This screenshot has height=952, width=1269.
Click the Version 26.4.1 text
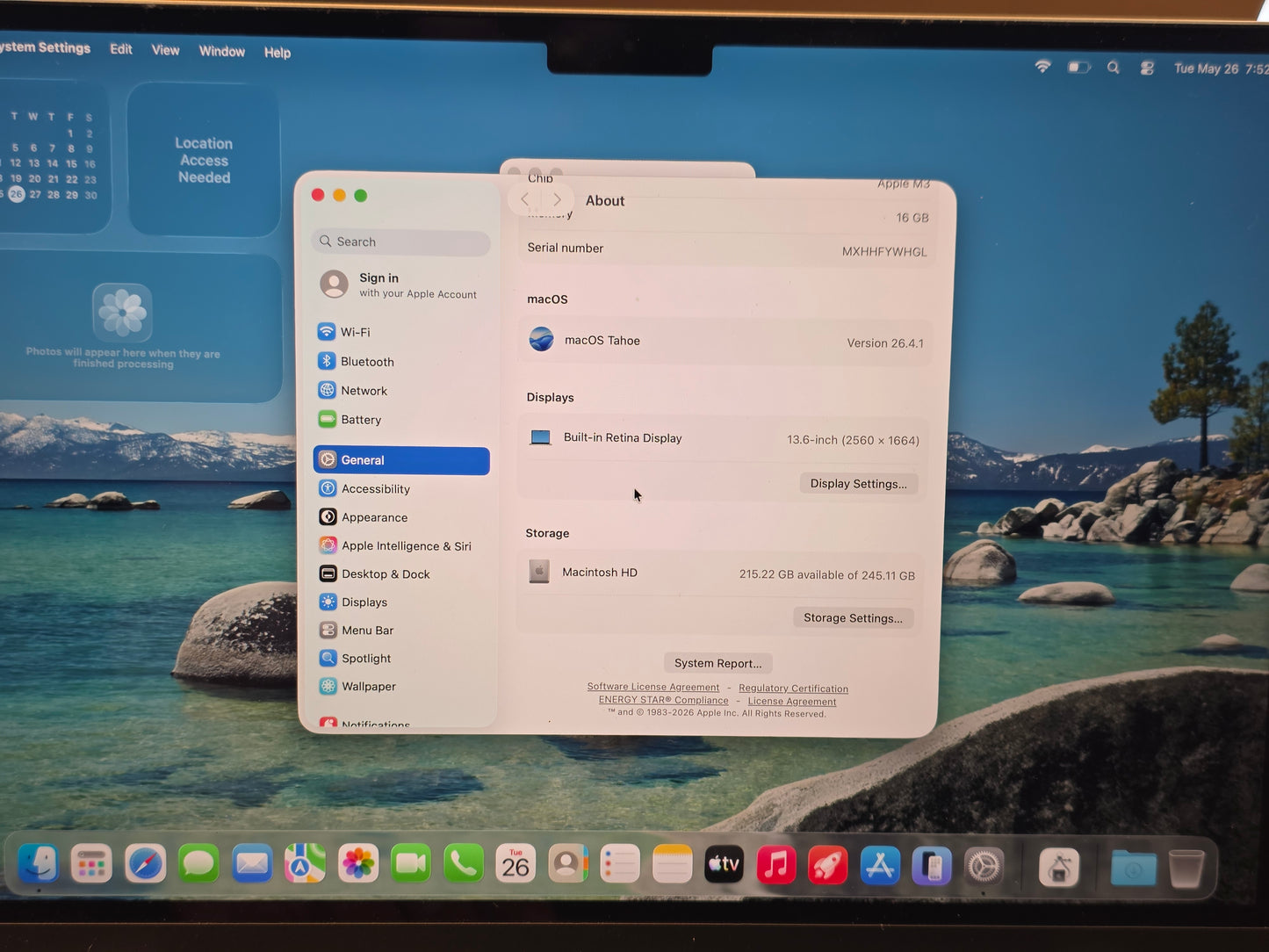pyautogui.click(x=885, y=343)
